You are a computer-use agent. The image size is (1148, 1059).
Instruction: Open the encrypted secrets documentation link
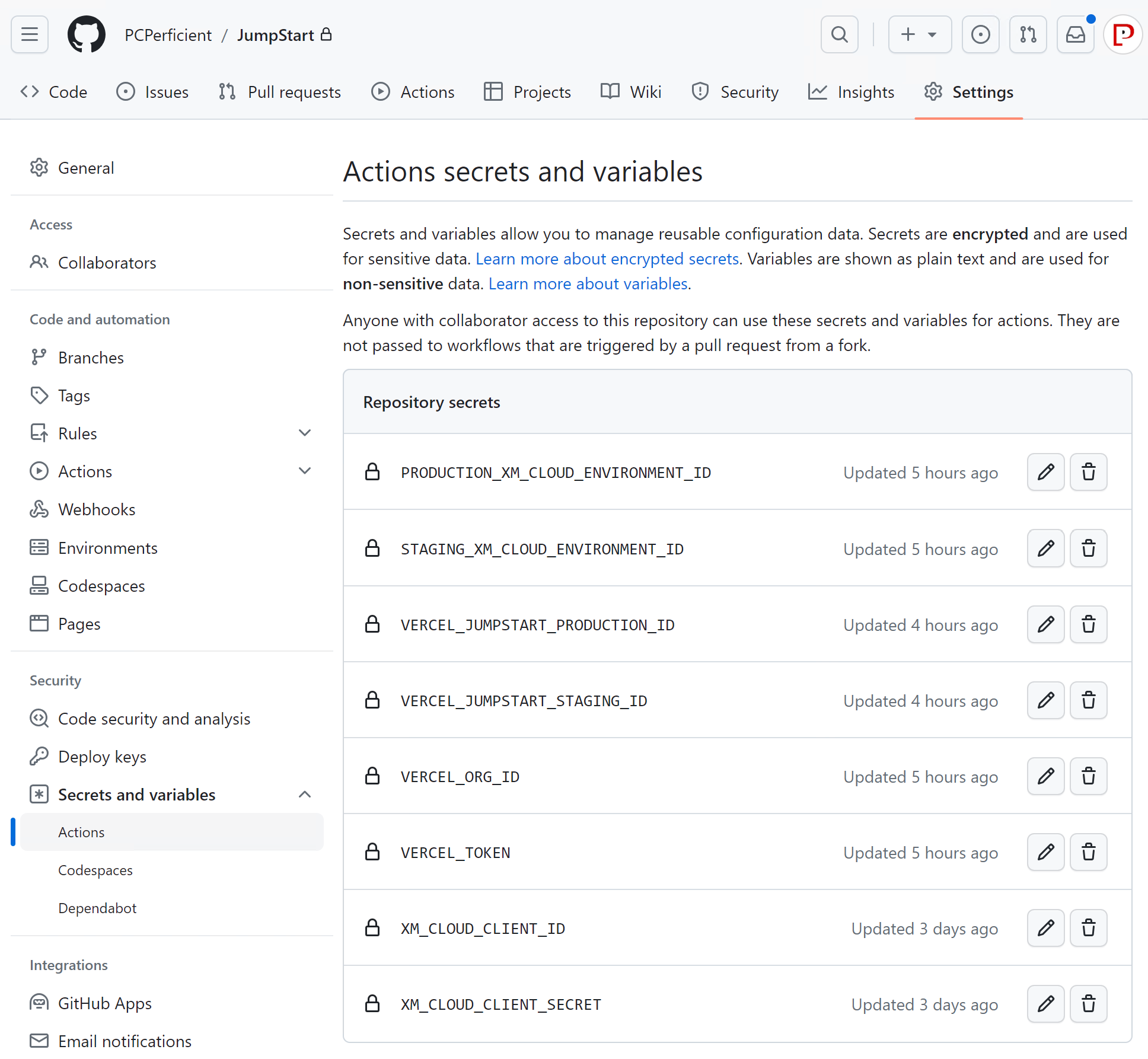pyautogui.click(x=607, y=259)
